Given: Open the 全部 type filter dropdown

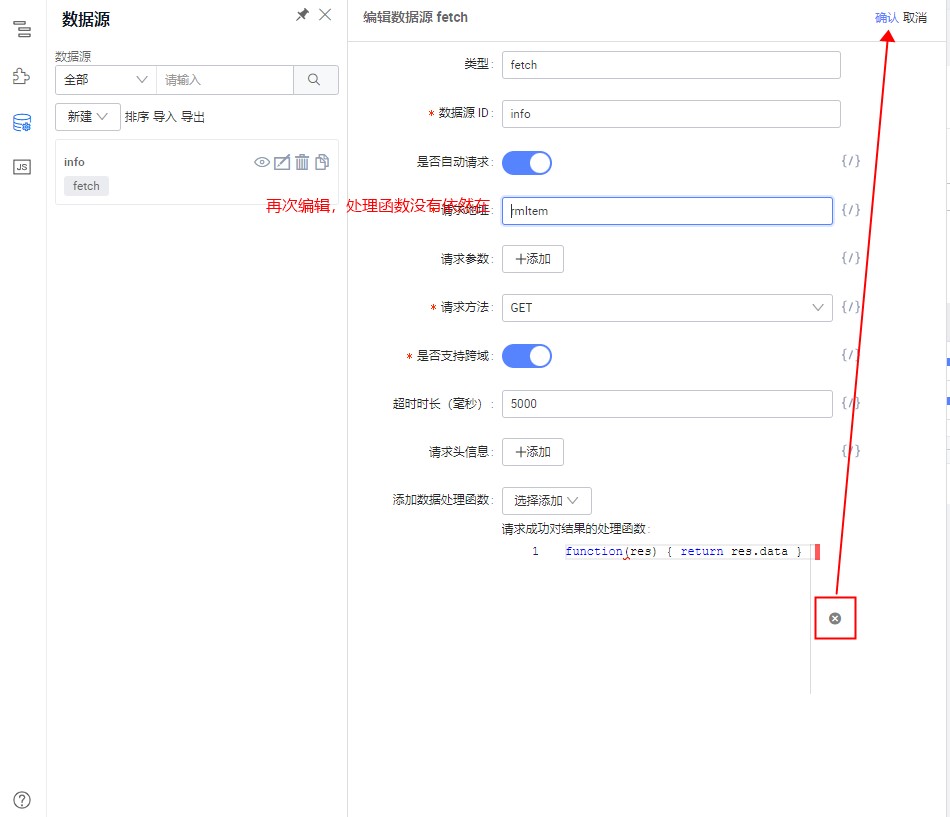Looking at the screenshot, I should click(x=106, y=79).
